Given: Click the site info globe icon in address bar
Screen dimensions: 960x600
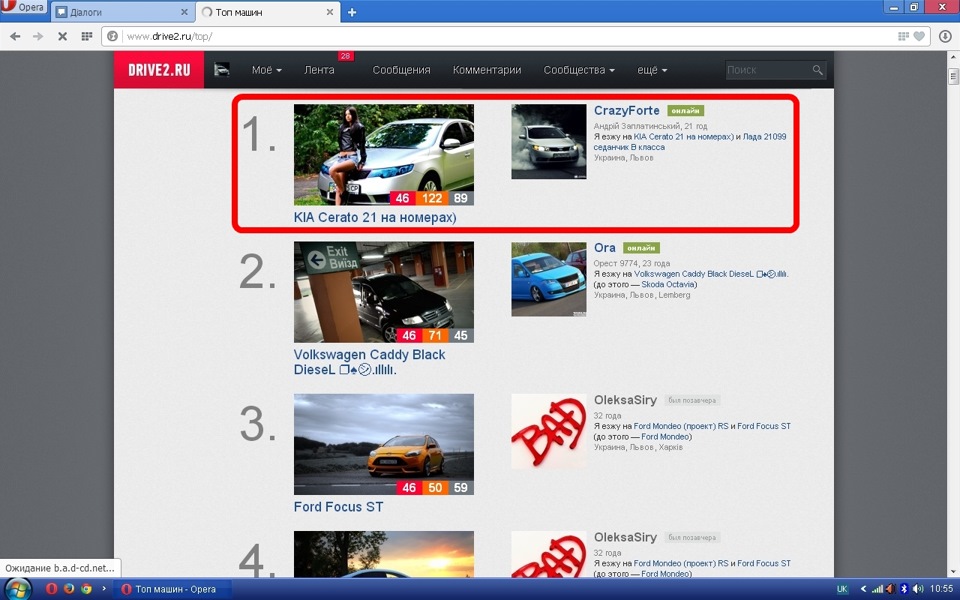Looking at the screenshot, I should tap(113, 37).
